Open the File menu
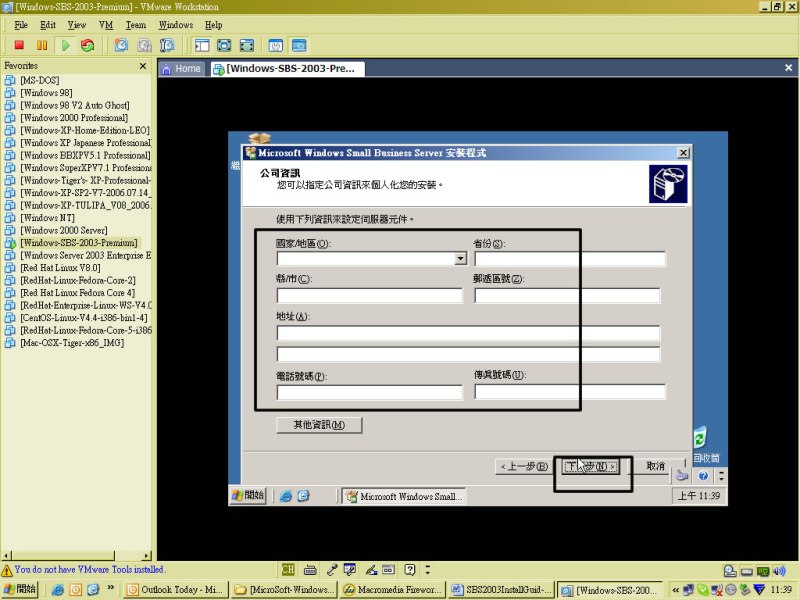The height and width of the screenshot is (600, 800). [21, 25]
